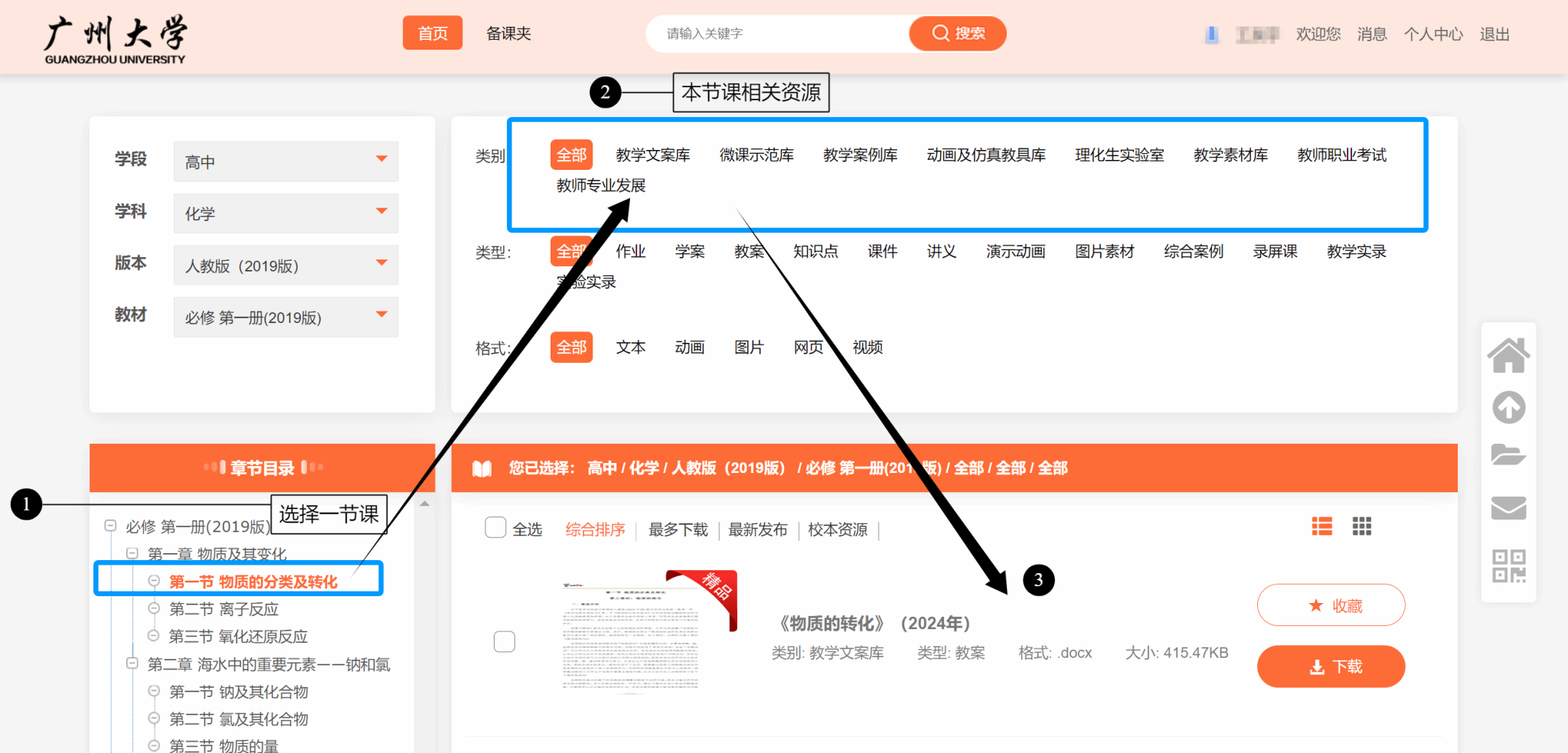Open the 学科 dropdown showing 化学

click(x=286, y=214)
